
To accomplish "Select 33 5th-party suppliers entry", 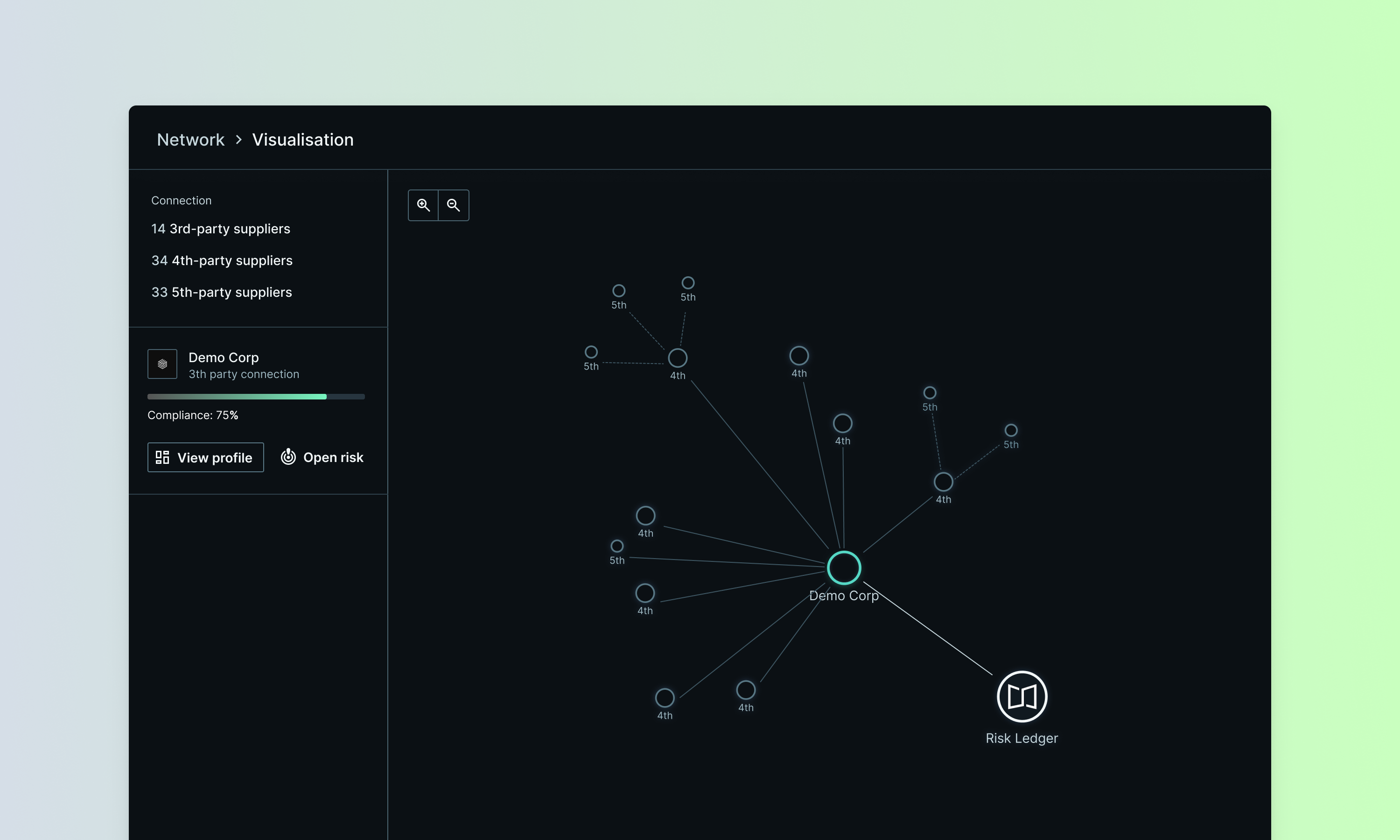I will 221,292.
